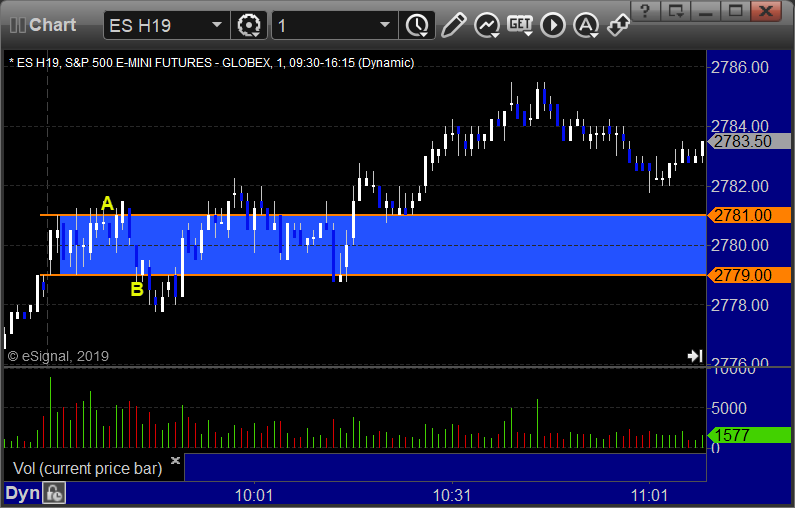
Task: Select the yellow A annotation label
Action: click(x=107, y=204)
